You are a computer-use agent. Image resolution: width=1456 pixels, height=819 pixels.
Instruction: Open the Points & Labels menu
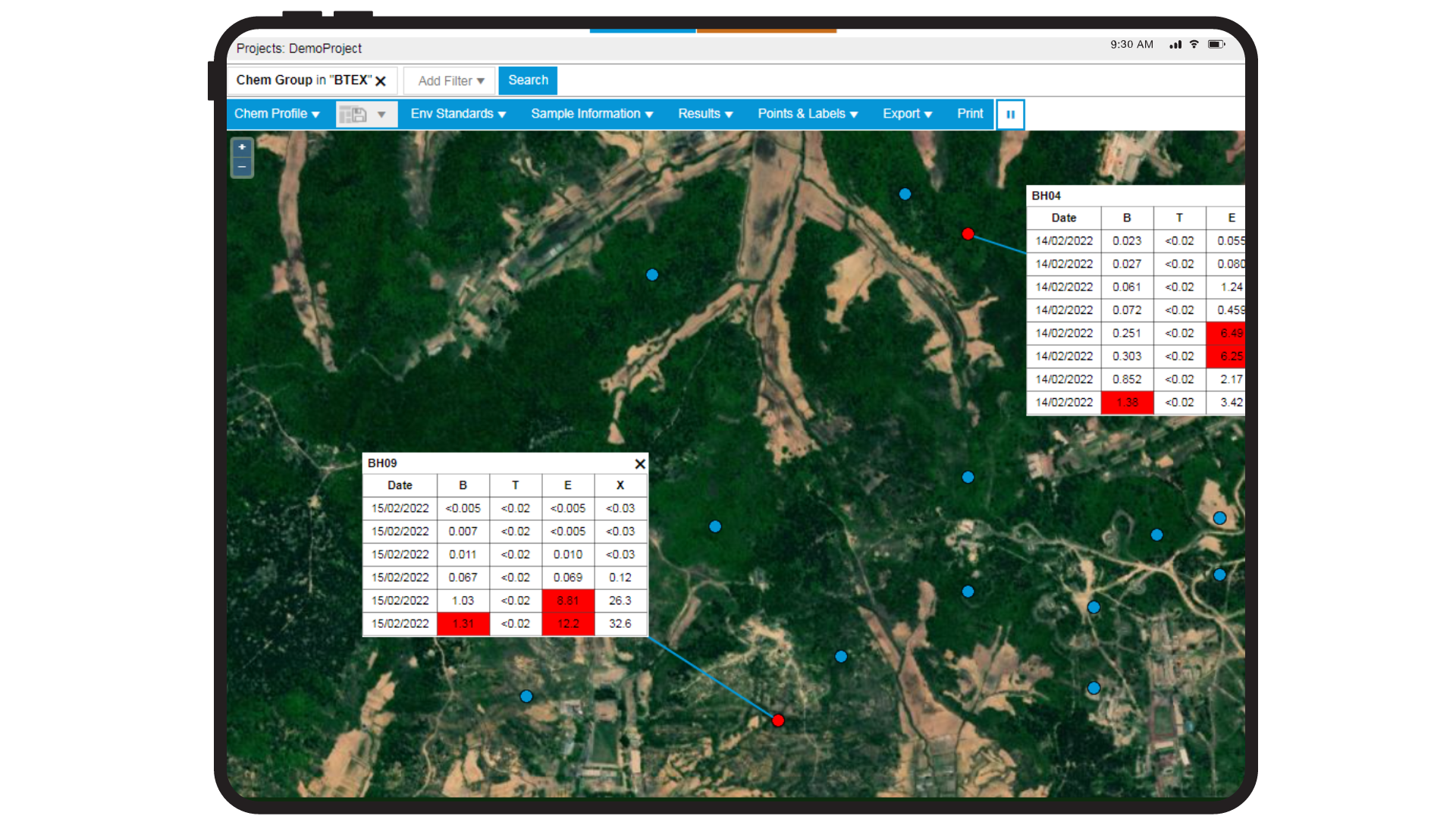tap(808, 114)
